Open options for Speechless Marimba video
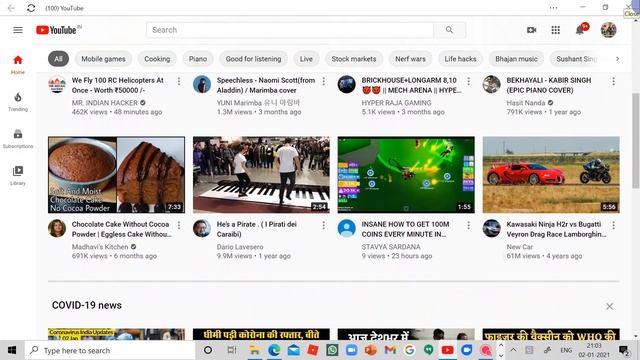 (324, 81)
